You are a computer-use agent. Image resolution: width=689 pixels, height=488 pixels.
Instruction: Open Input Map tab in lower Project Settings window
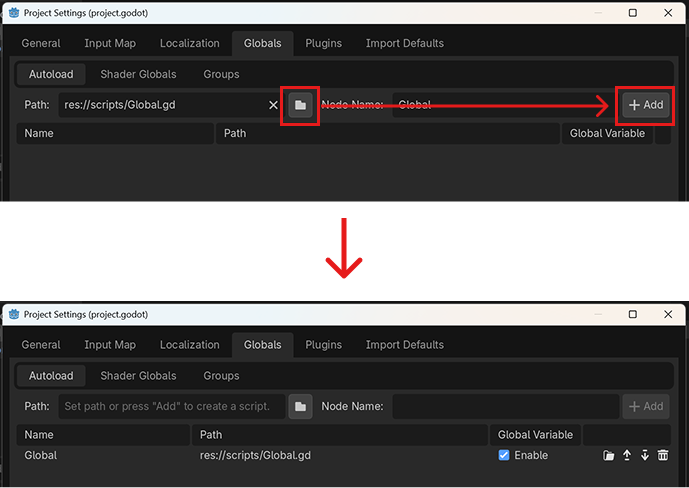click(x=110, y=345)
